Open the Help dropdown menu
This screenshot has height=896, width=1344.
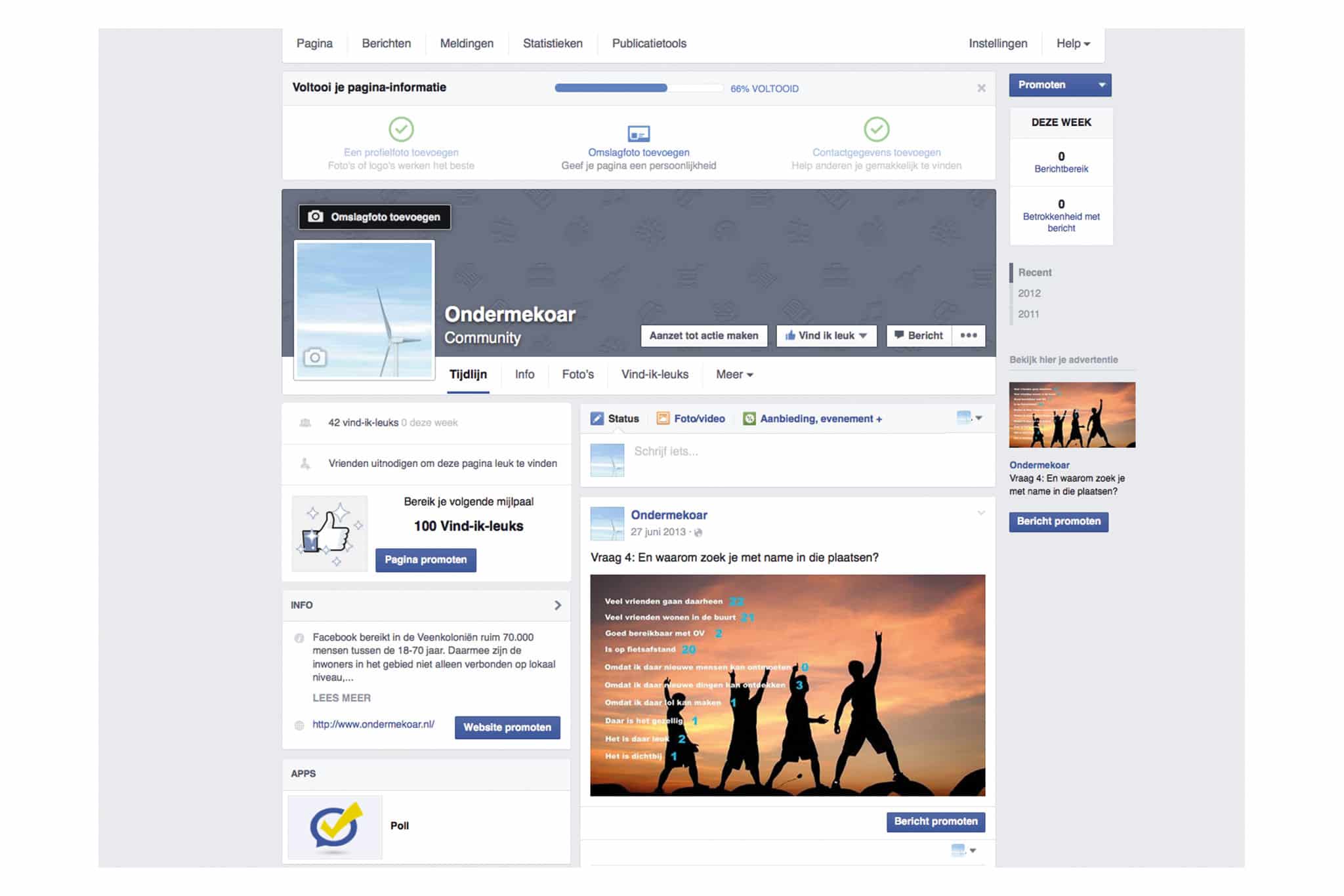tap(1073, 43)
